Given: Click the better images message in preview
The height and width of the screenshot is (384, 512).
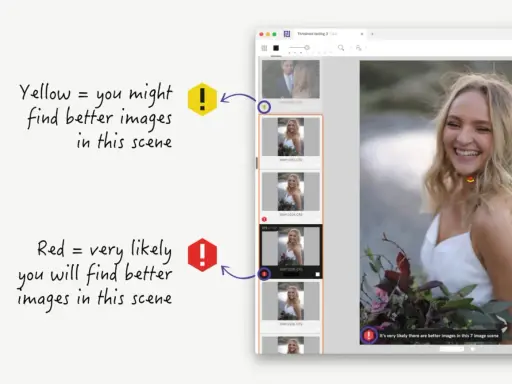Looking at the screenshot, I should click(x=439, y=336).
